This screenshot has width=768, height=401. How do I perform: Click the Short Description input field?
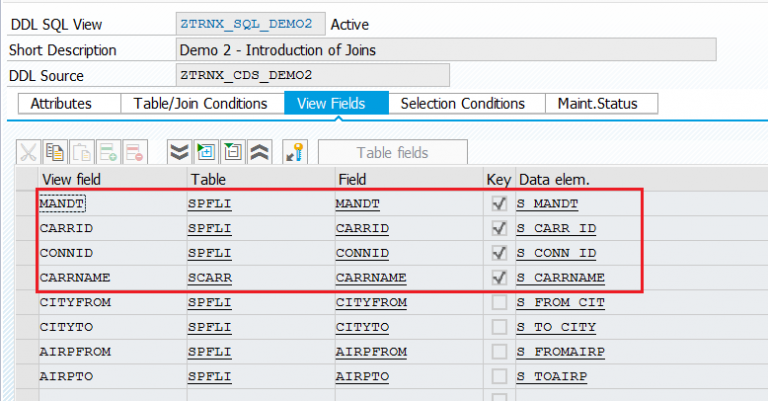[445, 50]
